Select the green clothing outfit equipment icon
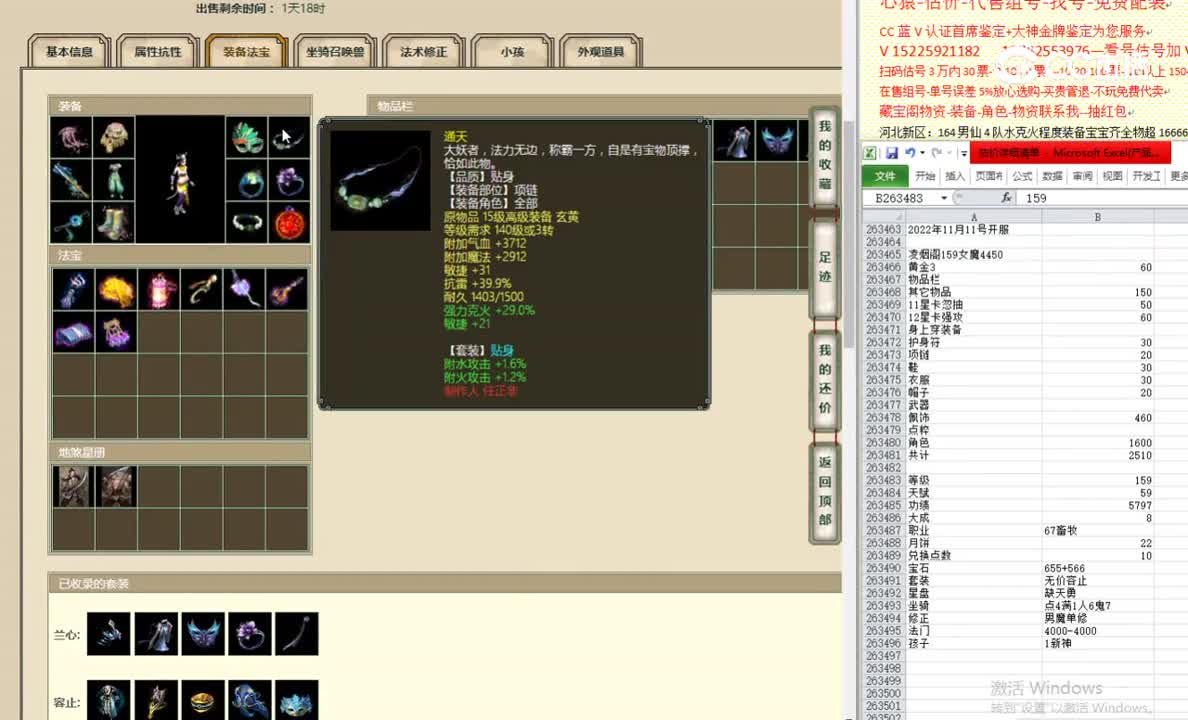Screen dimensions: 1188x720 [x=114, y=180]
